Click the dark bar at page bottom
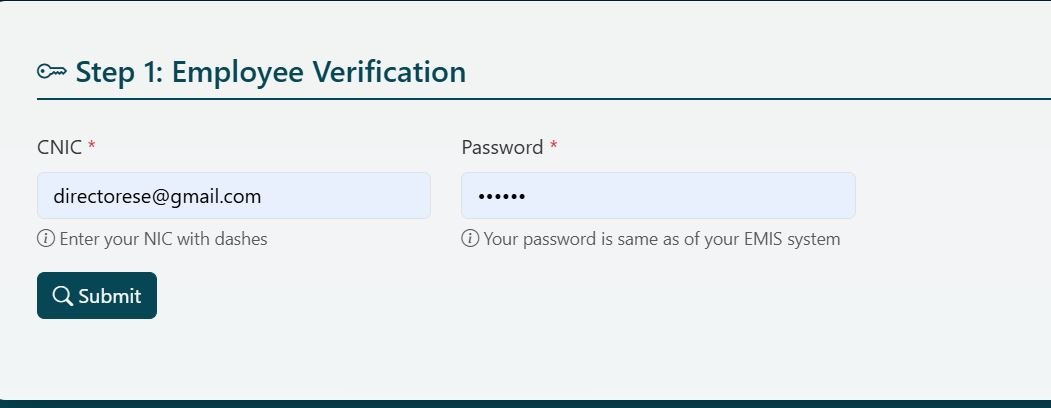 (x=525, y=403)
